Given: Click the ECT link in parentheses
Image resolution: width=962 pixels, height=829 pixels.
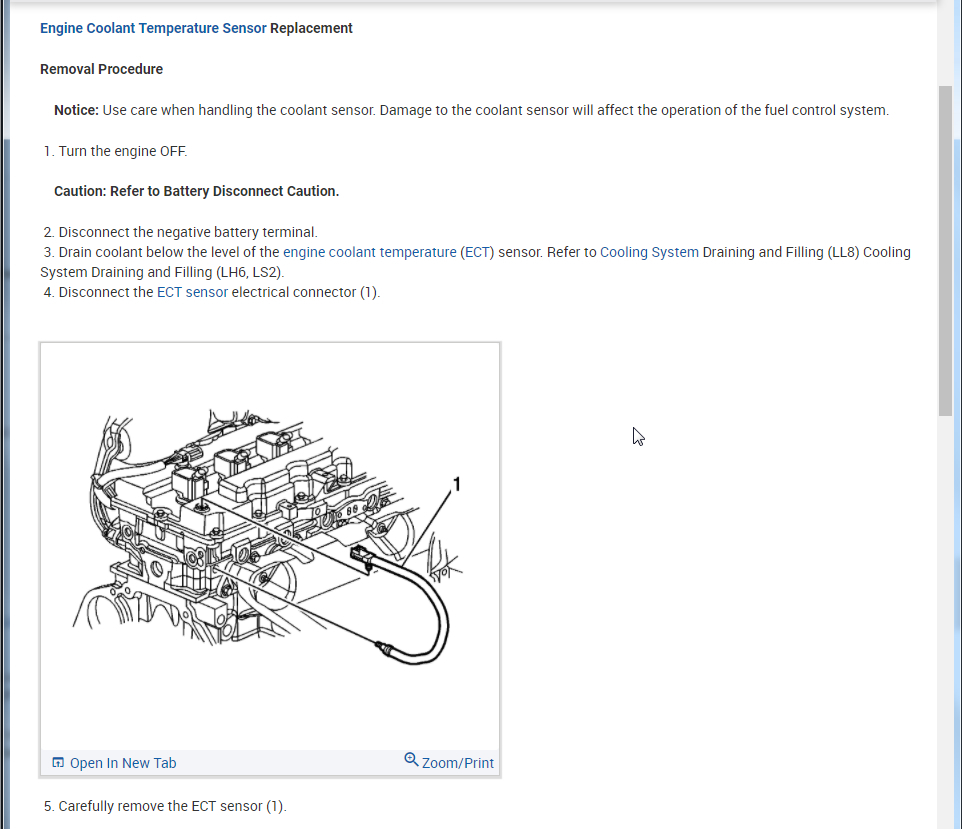Looking at the screenshot, I should pos(479,252).
